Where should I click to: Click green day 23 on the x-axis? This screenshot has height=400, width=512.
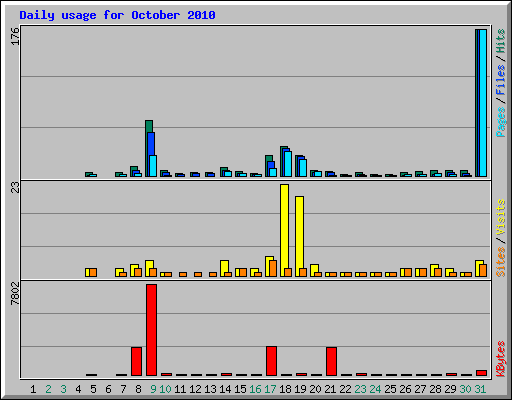tap(360, 389)
